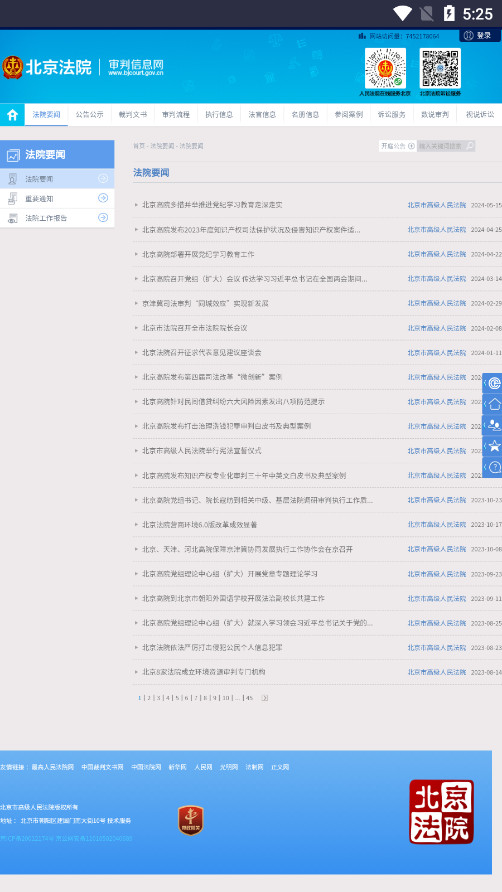The image size is (502, 892).
Task: Click the floating people icon on the right edge
Action: click(x=493, y=425)
